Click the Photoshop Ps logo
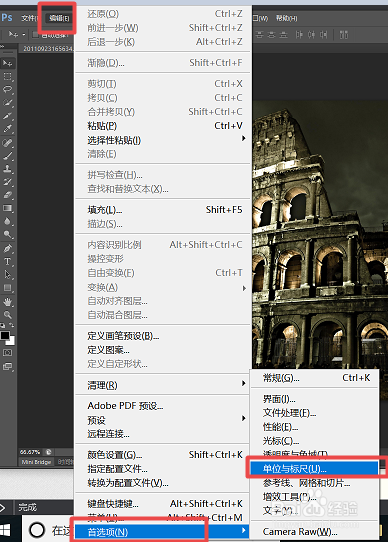 pos(7,17)
